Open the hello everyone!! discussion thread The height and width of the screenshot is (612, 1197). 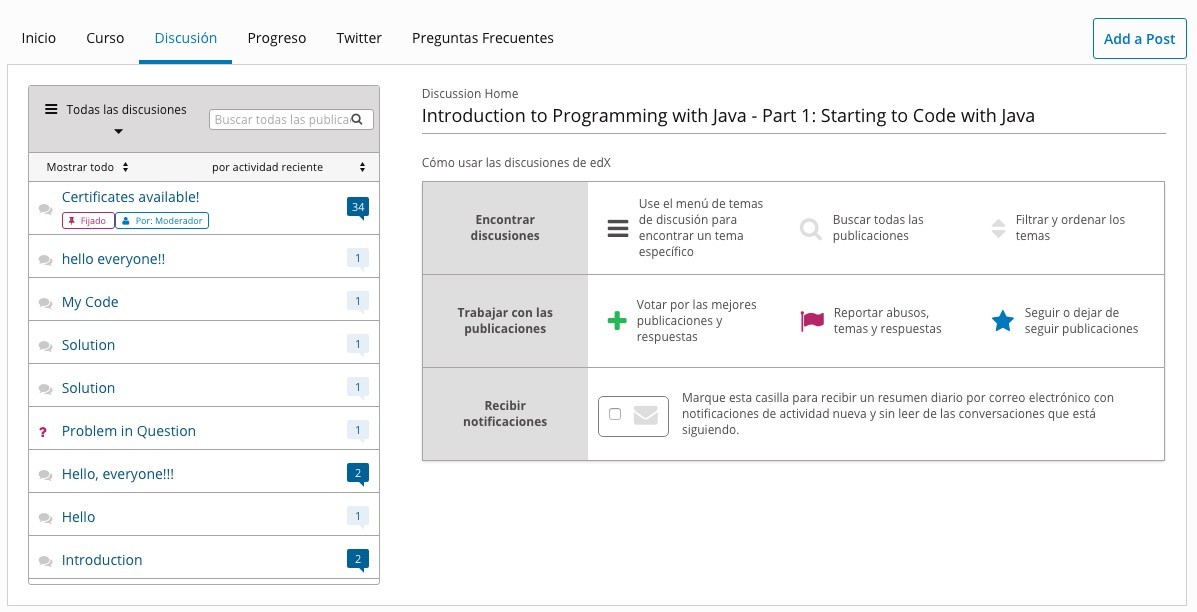113,259
